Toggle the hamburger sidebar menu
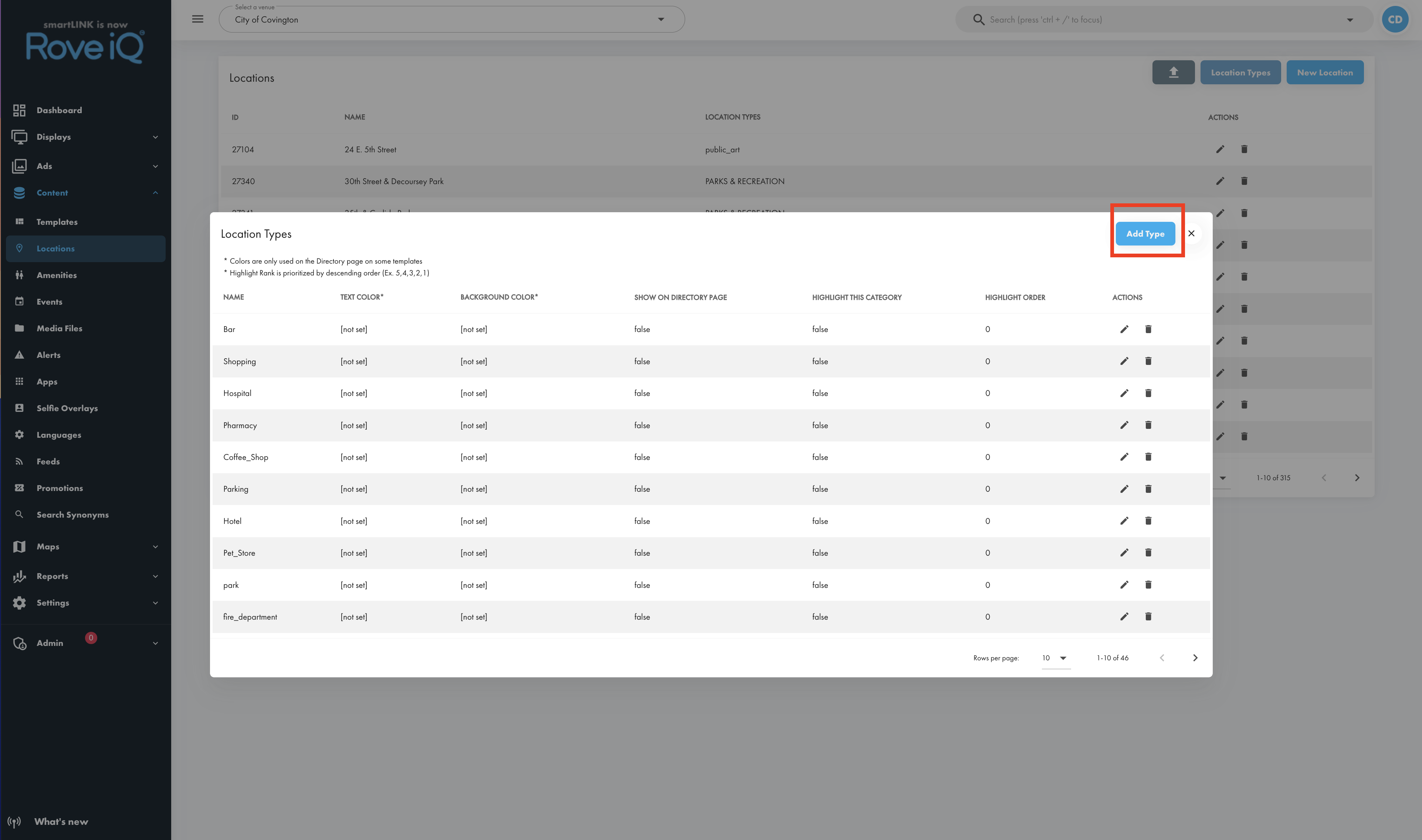The image size is (1422, 840). pyautogui.click(x=197, y=19)
